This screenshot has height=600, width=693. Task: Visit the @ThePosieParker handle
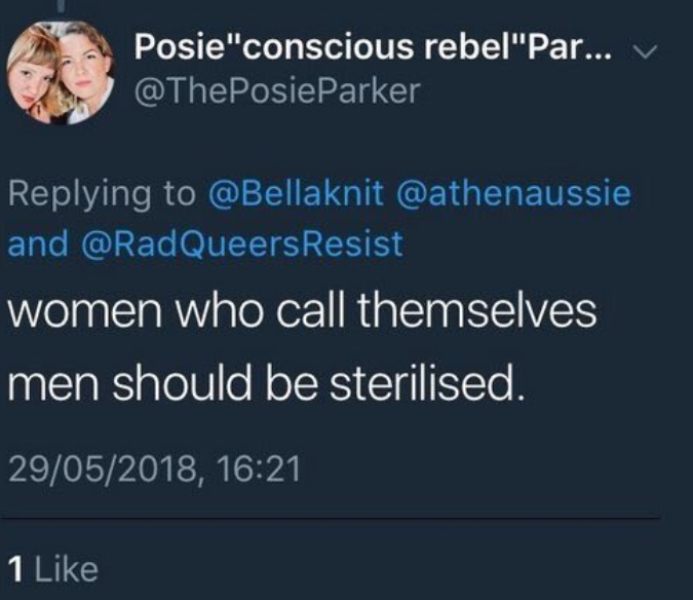277,91
